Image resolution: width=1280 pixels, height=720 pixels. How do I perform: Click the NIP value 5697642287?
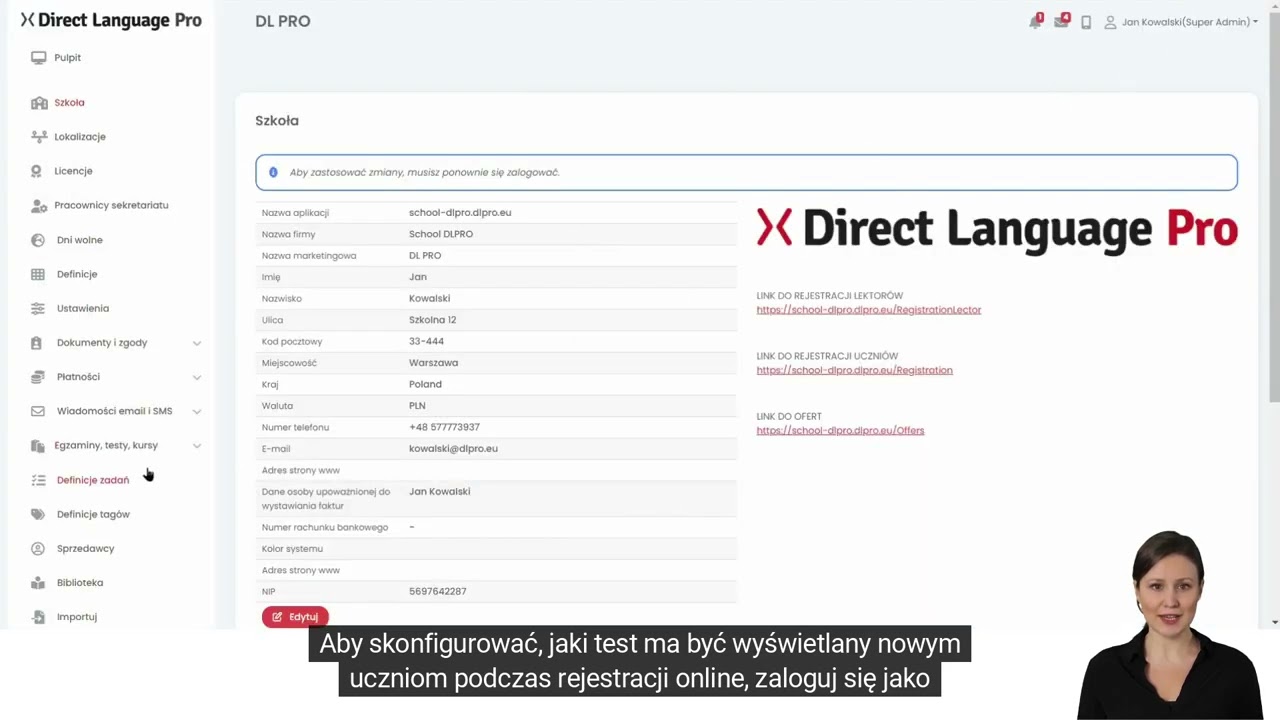tap(437, 592)
